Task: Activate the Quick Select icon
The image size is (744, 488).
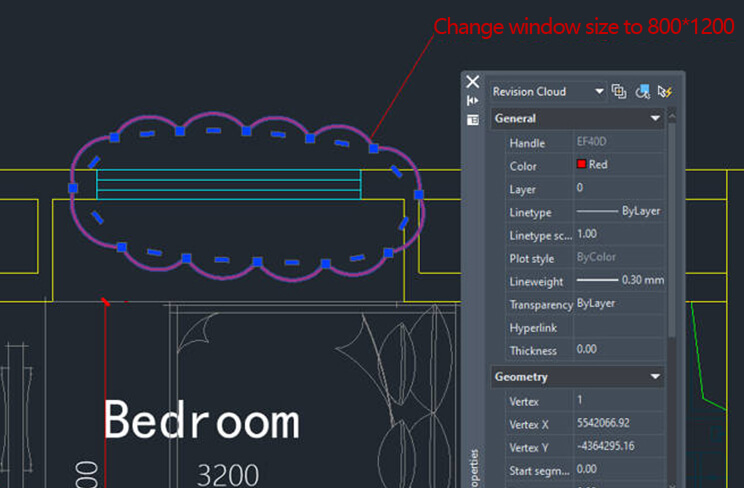Action: (666, 92)
